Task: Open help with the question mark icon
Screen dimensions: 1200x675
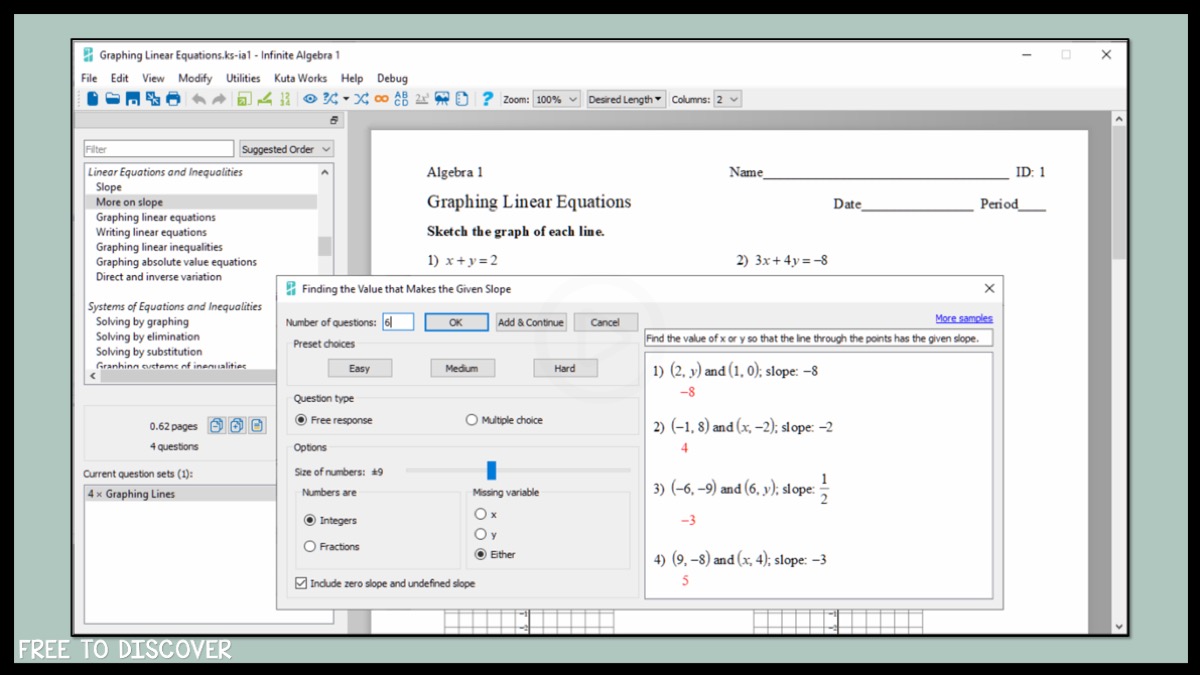Action: tap(487, 99)
